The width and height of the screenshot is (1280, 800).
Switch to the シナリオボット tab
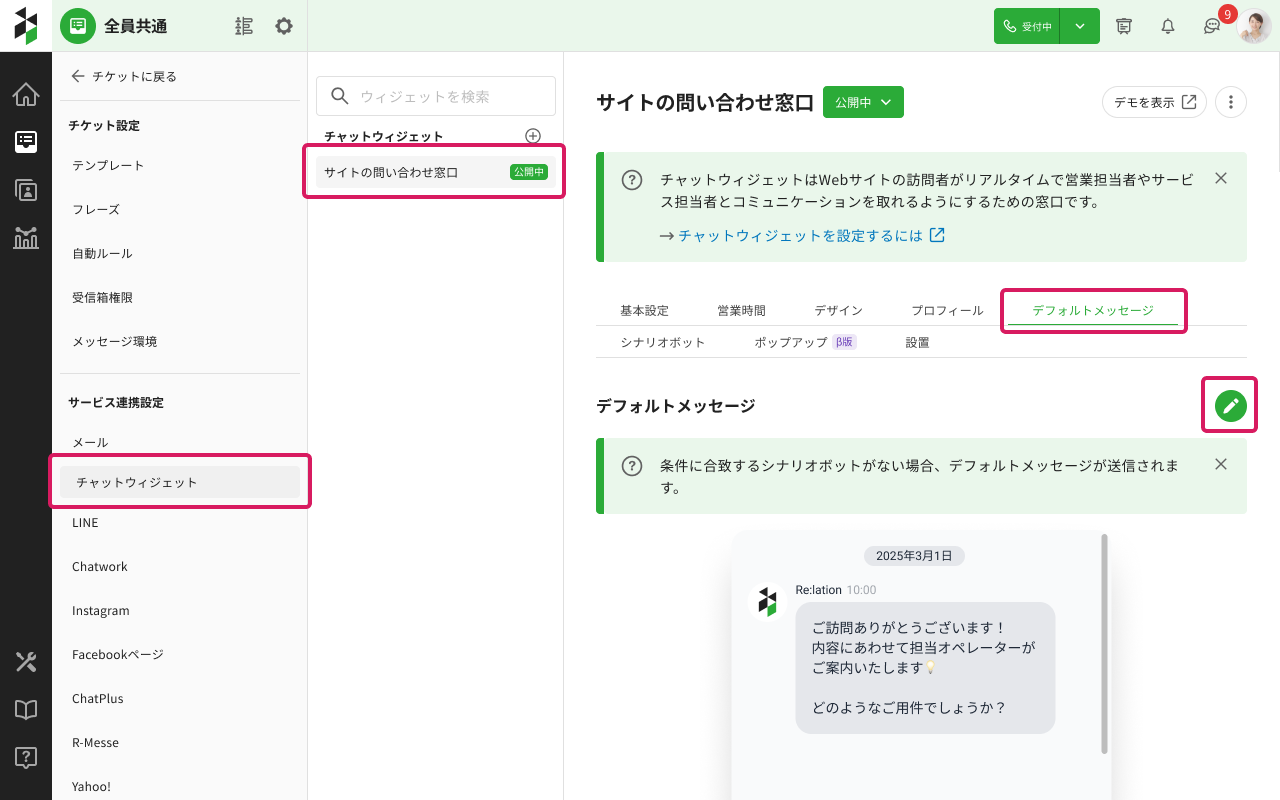662,342
